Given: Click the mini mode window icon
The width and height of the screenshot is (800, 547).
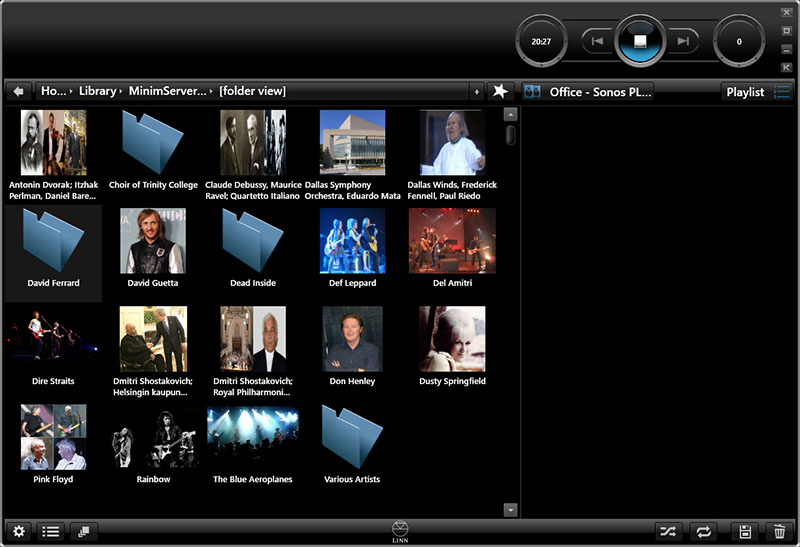Looking at the screenshot, I should click(x=786, y=67).
